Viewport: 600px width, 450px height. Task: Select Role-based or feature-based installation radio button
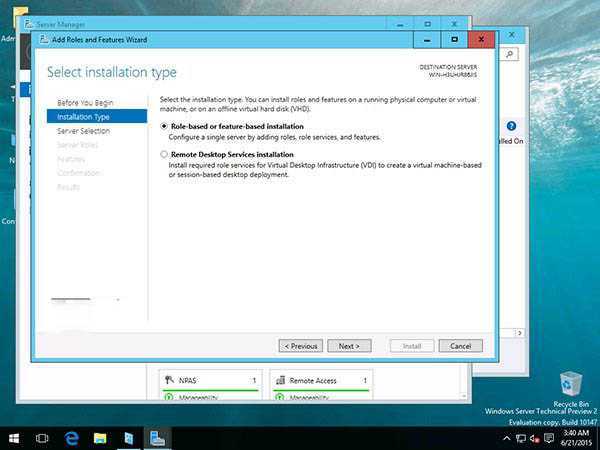(x=164, y=126)
